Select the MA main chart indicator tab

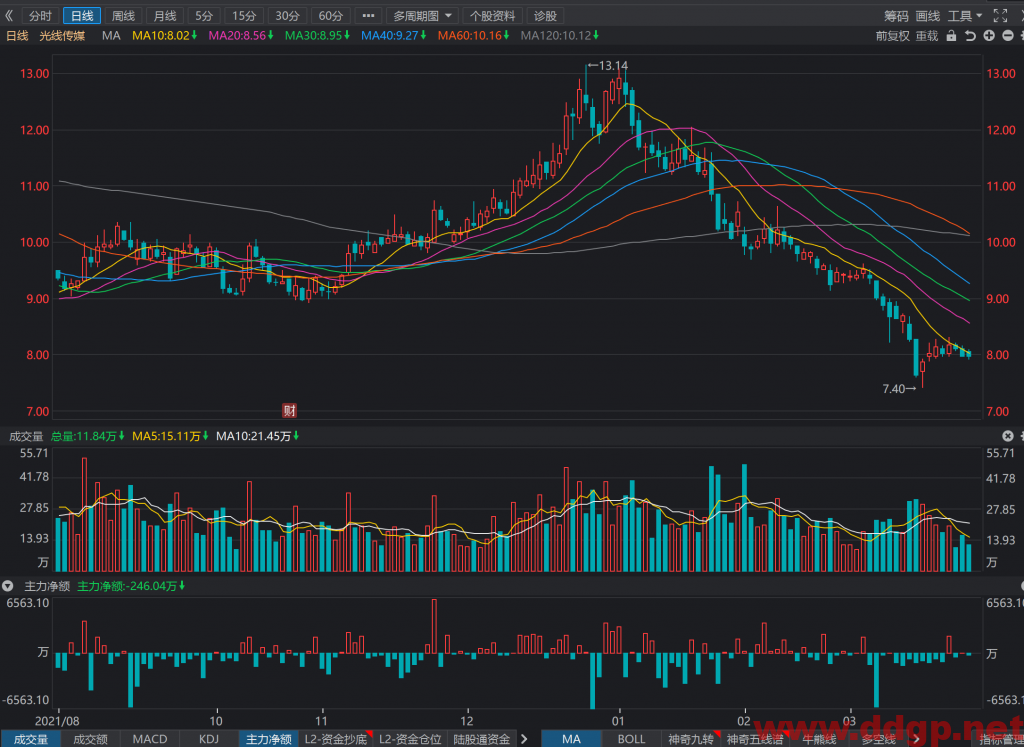pos(571,739)
